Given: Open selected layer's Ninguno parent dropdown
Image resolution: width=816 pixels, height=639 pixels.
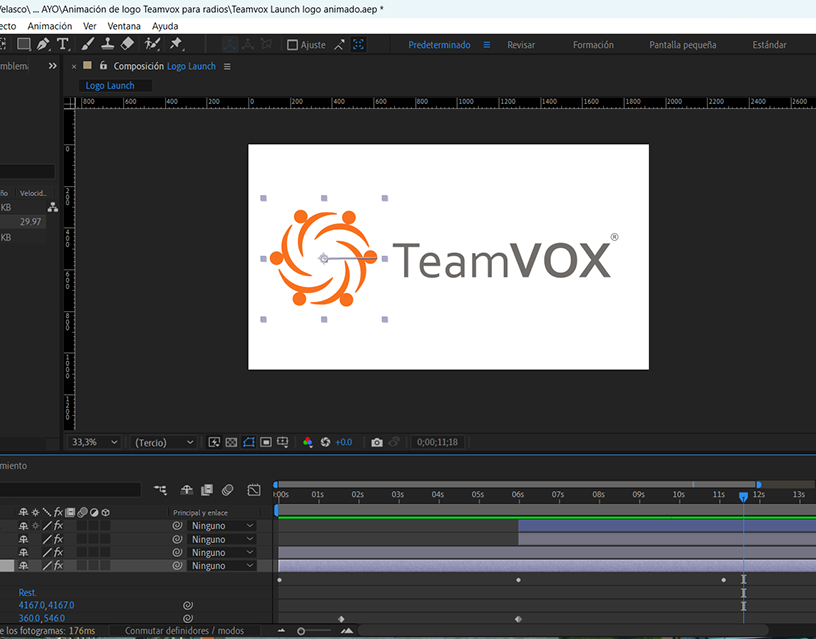Looking at the screenshot, I should [222, 566].
